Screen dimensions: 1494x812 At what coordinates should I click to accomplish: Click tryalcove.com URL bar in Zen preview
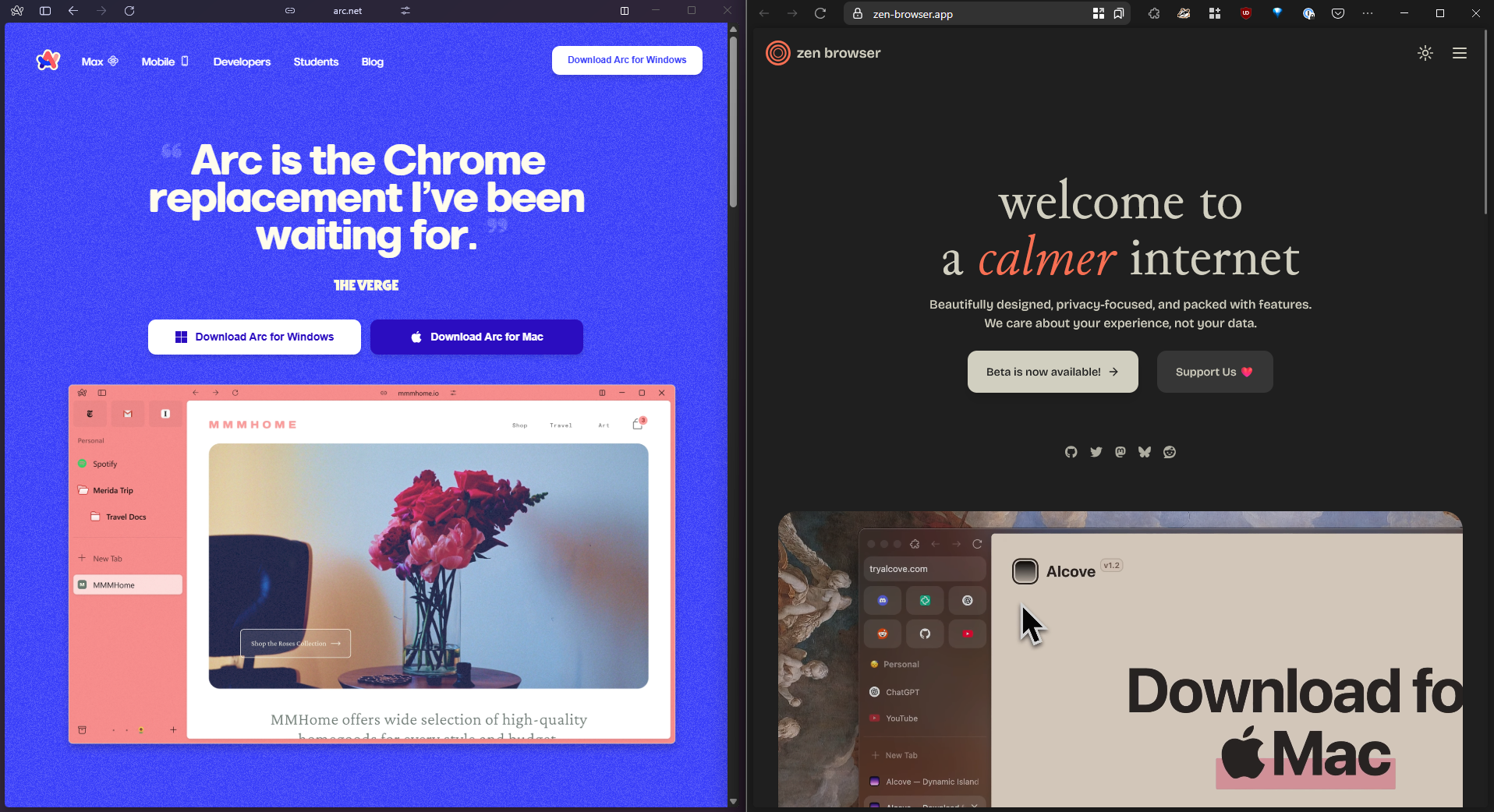[x=925, y=569]
